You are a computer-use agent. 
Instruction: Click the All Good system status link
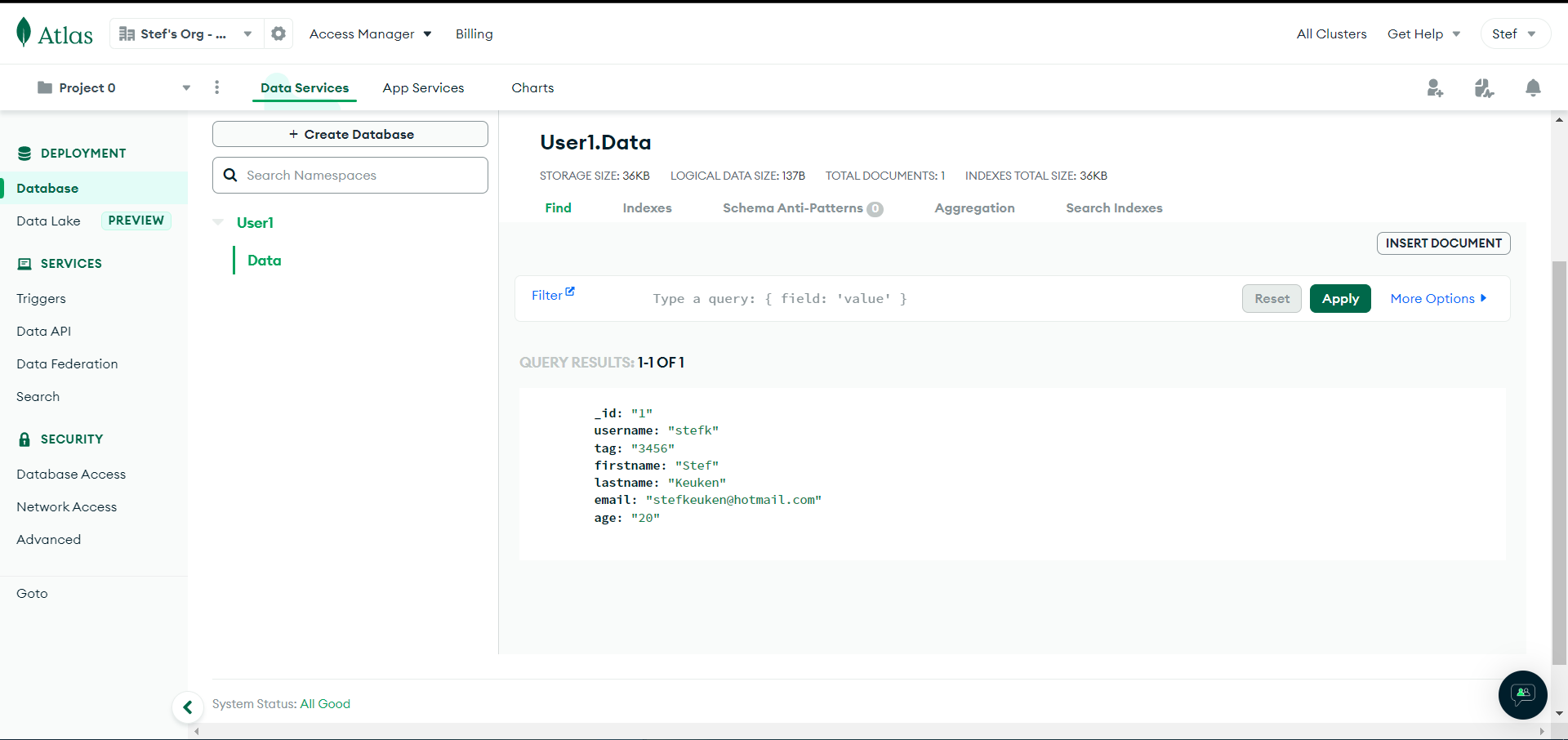click(325, 704)
